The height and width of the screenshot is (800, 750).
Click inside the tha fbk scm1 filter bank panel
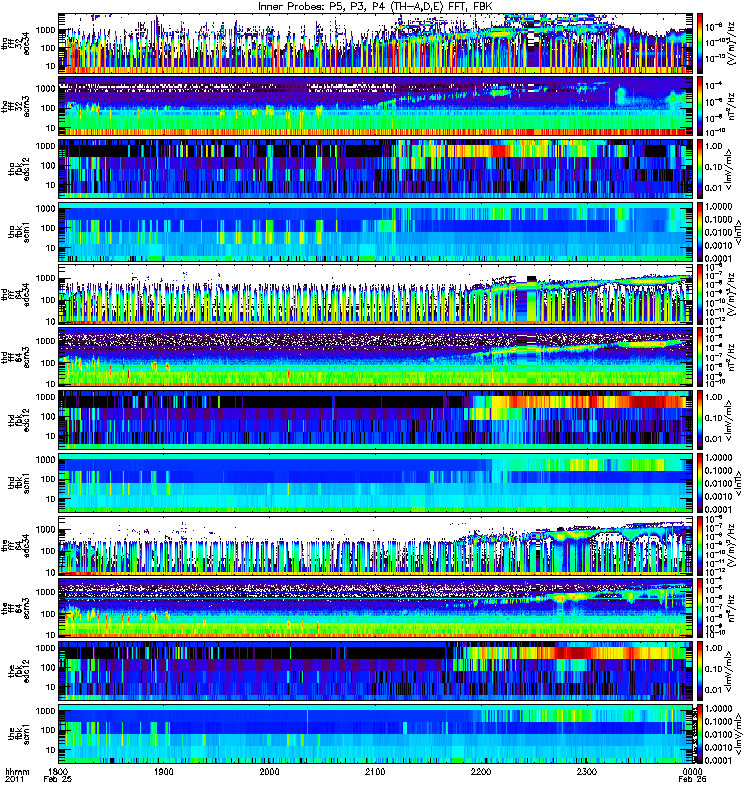tap(375, 232)
